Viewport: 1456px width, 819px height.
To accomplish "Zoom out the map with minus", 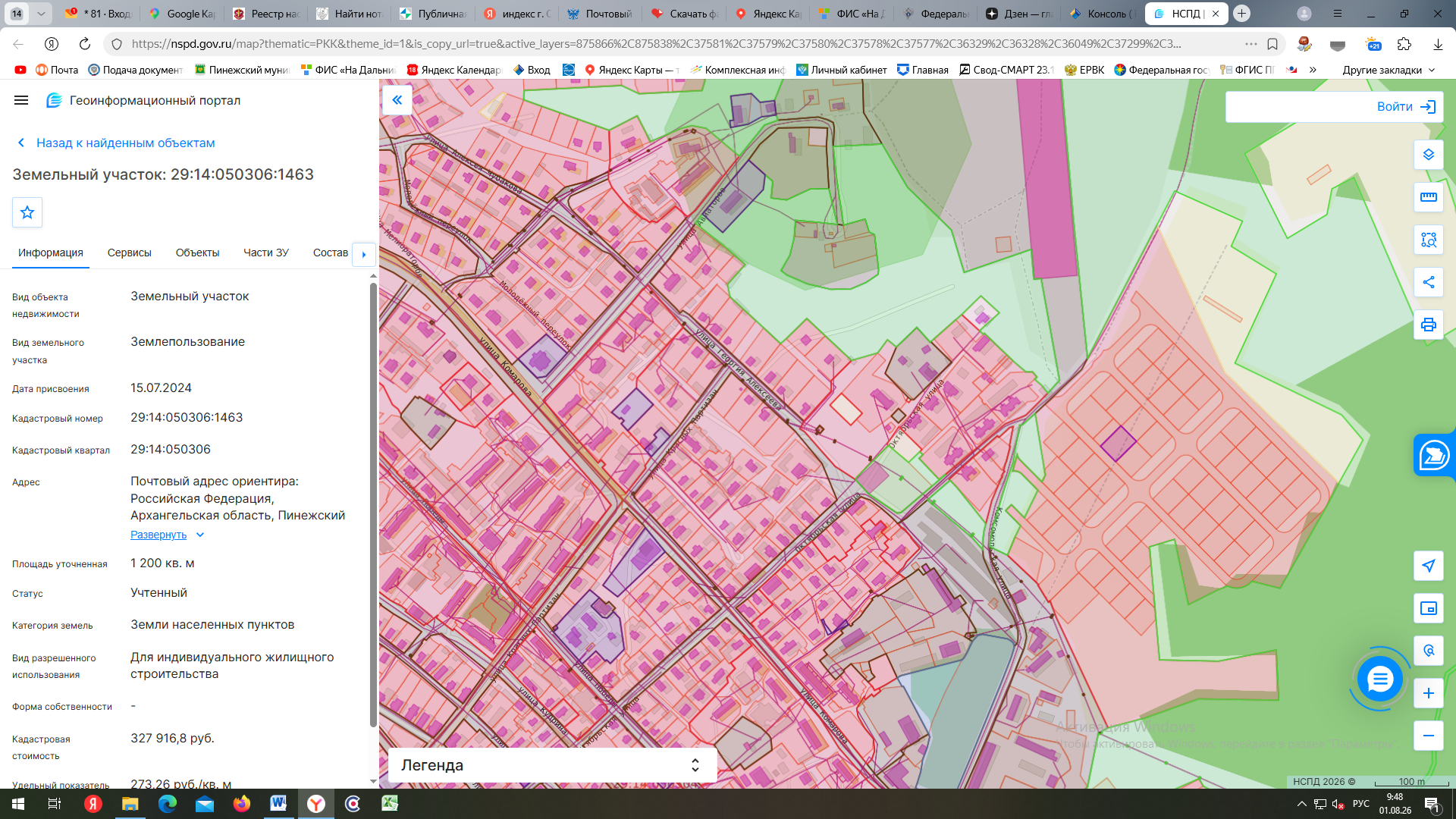I will click(1429, 736).
